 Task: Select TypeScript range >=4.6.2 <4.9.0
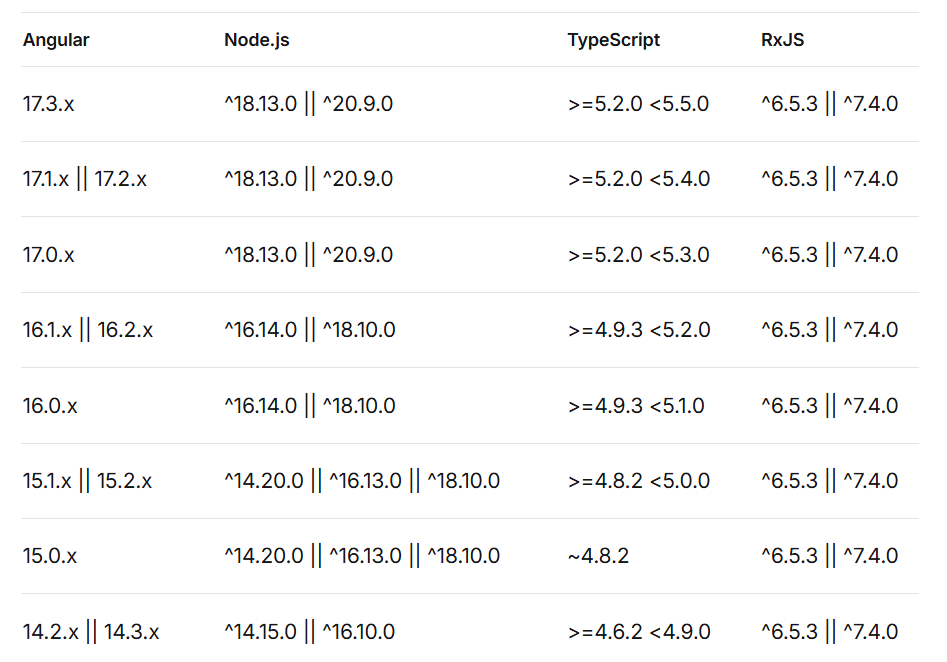[639, 632]
